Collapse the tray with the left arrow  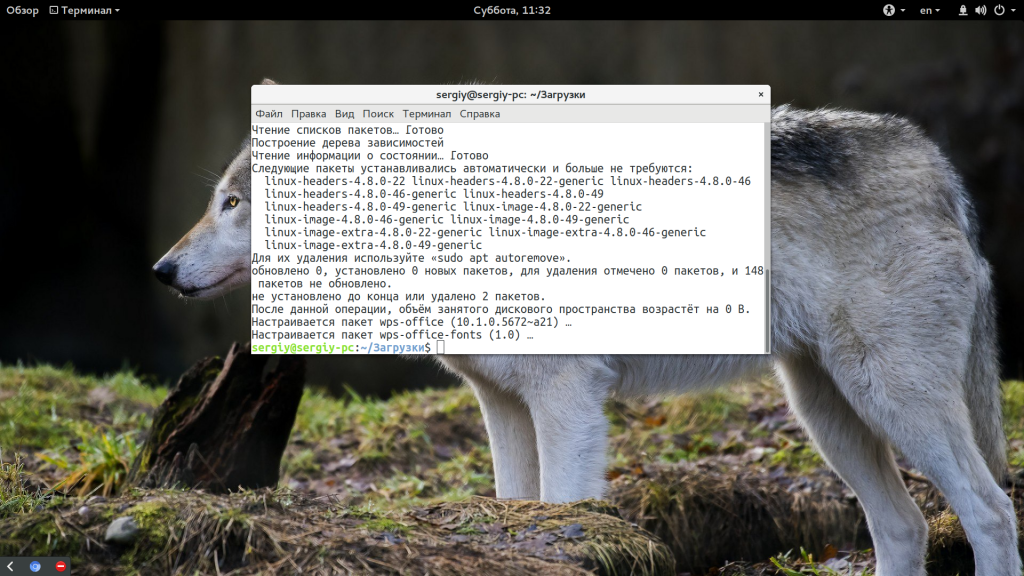[x=11, y=566]
